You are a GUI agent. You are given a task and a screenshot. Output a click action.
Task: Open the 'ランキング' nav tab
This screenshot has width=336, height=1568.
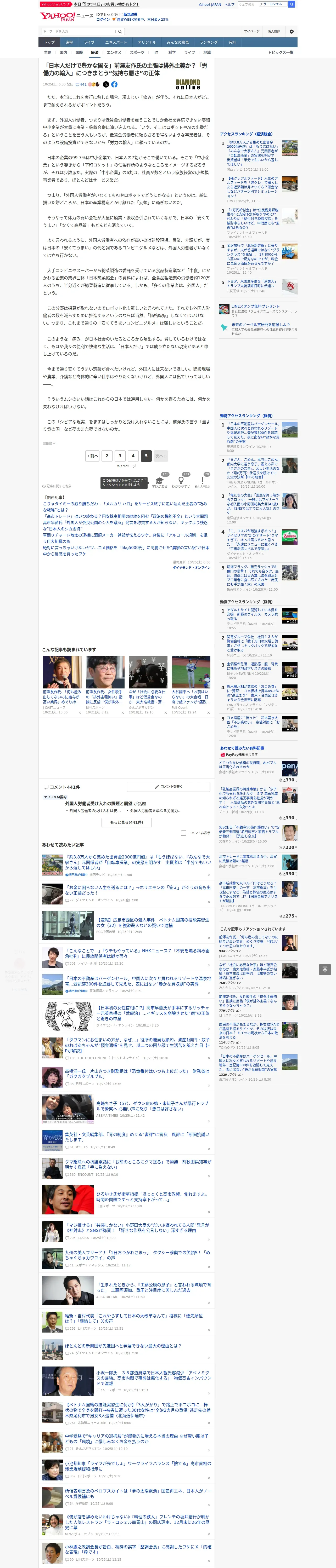[209, 42]
